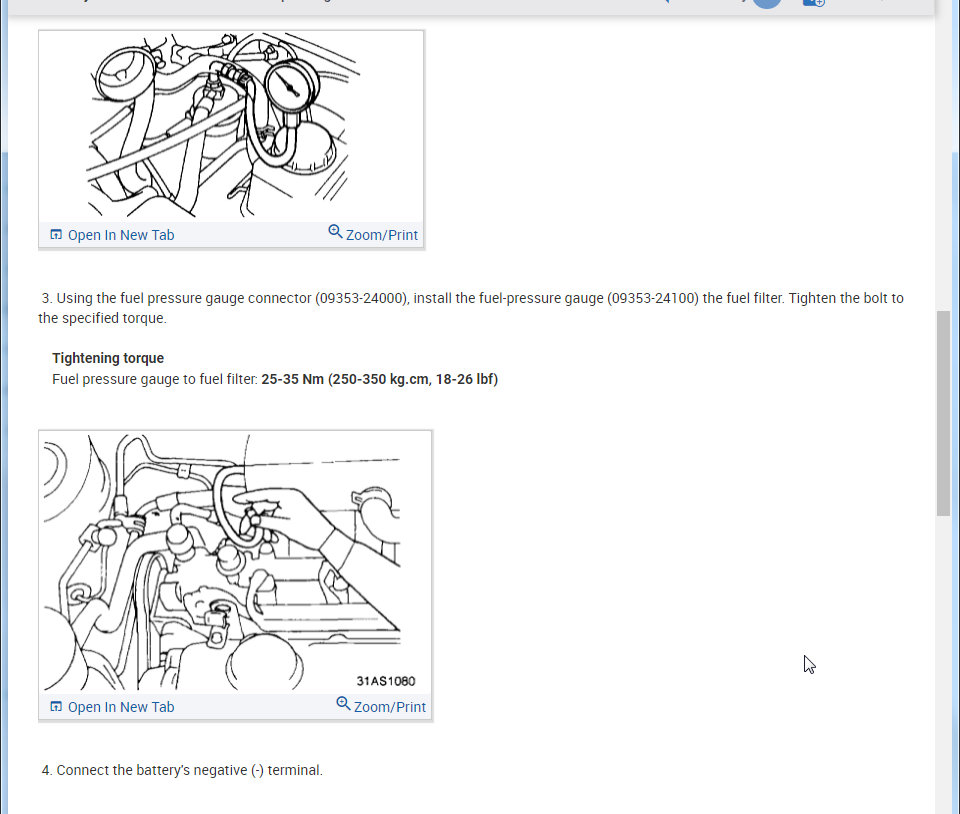The image size is (960, 814).
Task: Click the fuel pressure gauge illustration
Action: (x=231, y=125)
